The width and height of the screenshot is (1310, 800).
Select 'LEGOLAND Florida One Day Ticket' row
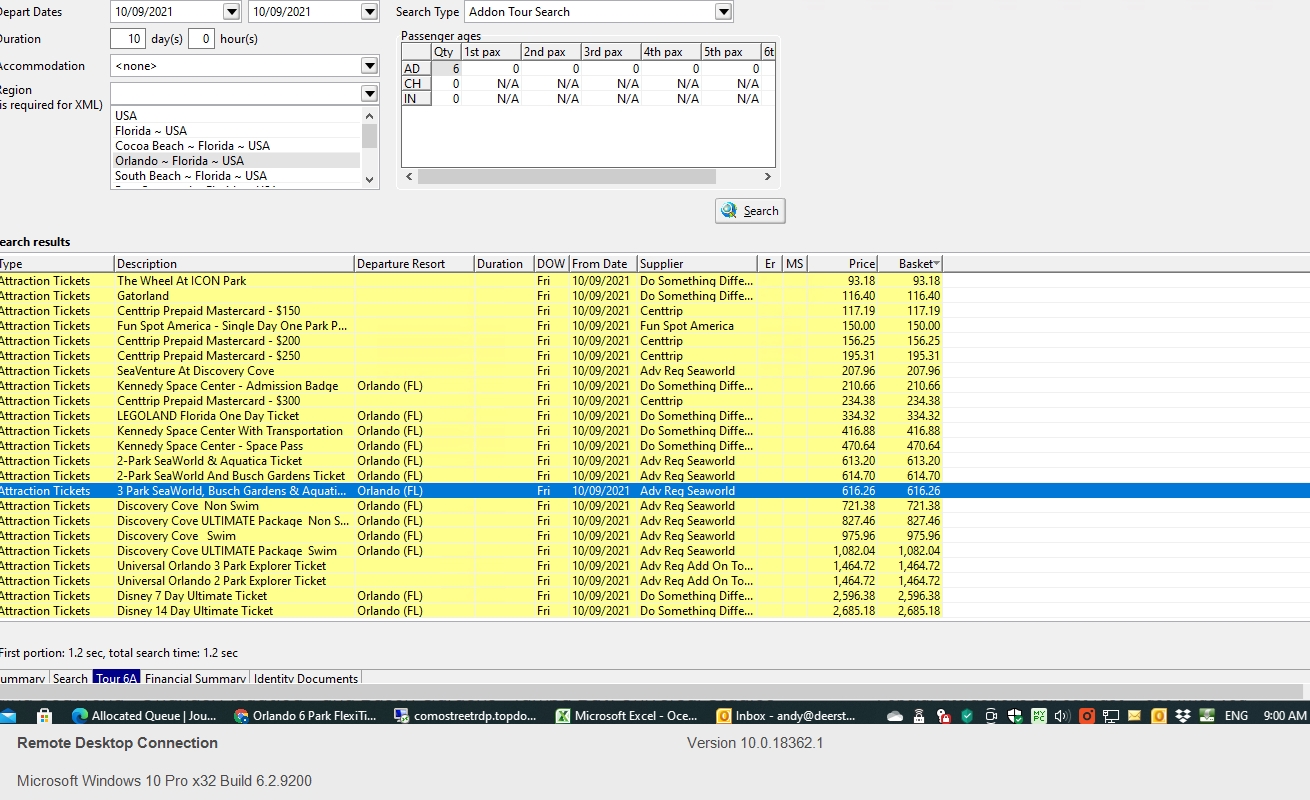[470, 416]
